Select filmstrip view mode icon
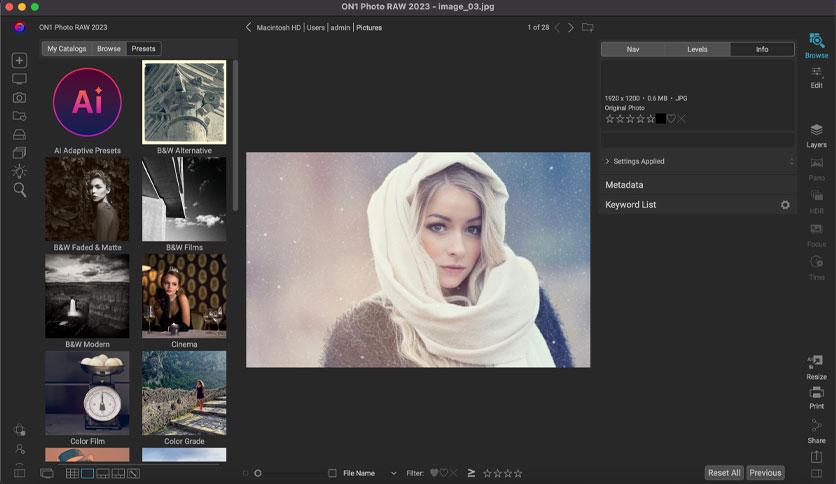Viewport: 836px width, 484px height. (x=103, y=473)
